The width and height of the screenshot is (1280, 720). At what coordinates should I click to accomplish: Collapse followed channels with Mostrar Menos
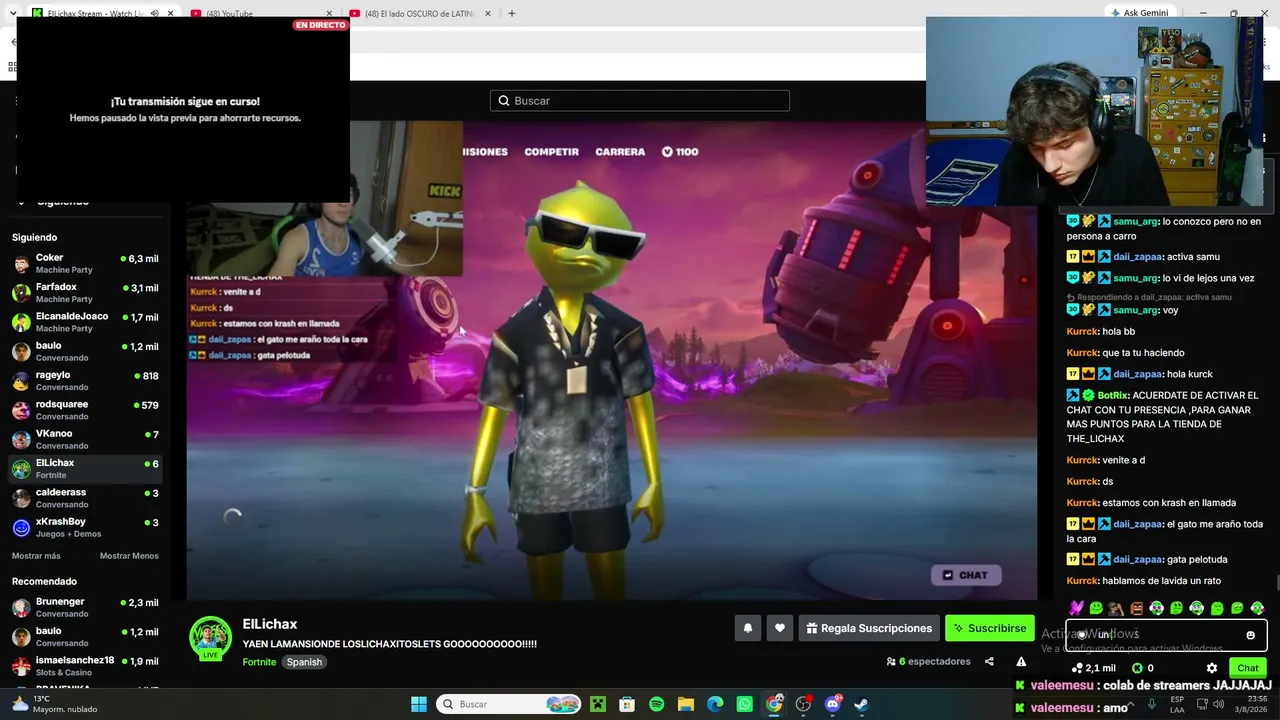(129, 556)
